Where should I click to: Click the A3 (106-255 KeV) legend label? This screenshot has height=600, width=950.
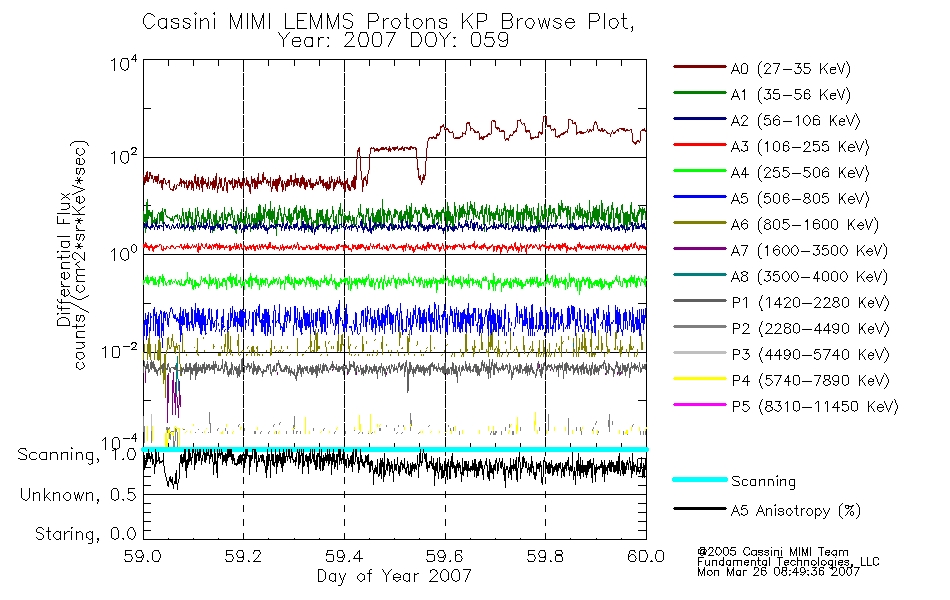tap(800, 147)
